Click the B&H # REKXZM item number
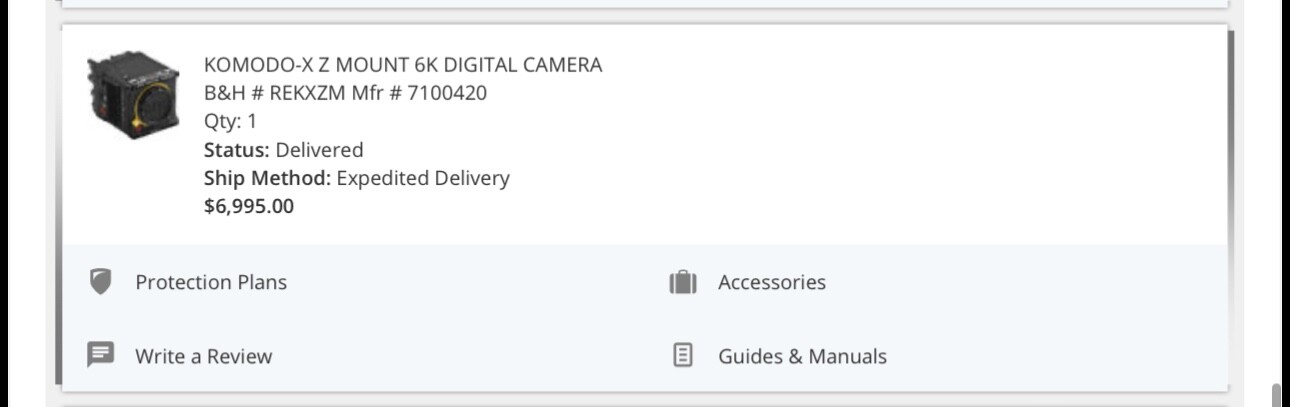1290x407 pixels. (x=265, y=94)
